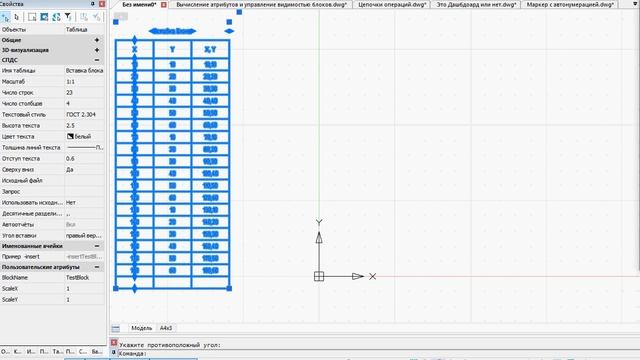
Task: Select the Модель layout tab
Action: tap(142, 328)
